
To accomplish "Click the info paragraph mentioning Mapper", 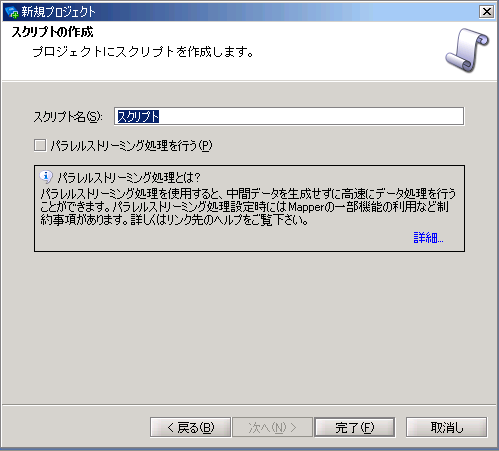I will [x=248, y=207].
